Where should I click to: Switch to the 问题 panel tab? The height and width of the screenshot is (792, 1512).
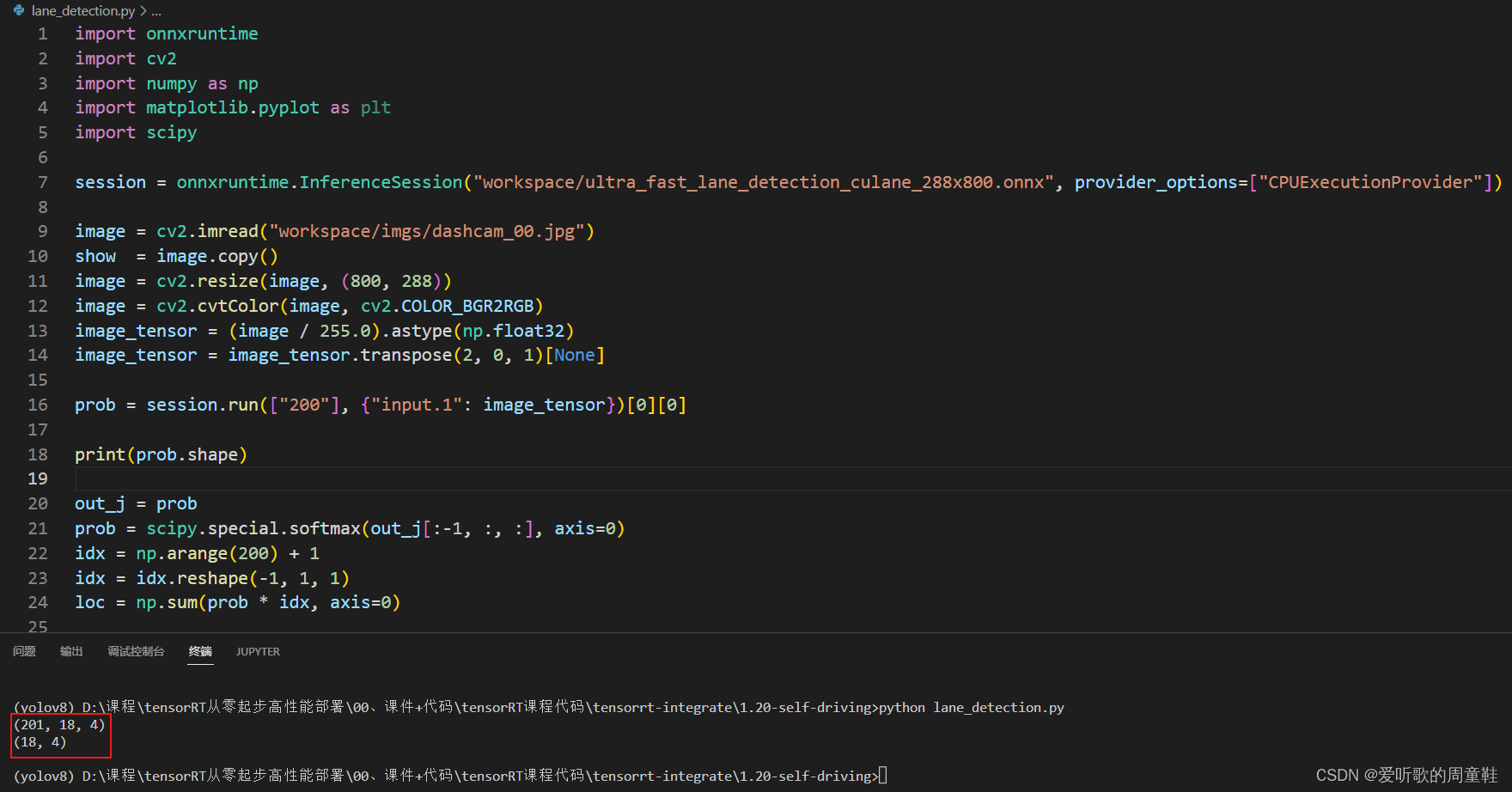(24, 651)
